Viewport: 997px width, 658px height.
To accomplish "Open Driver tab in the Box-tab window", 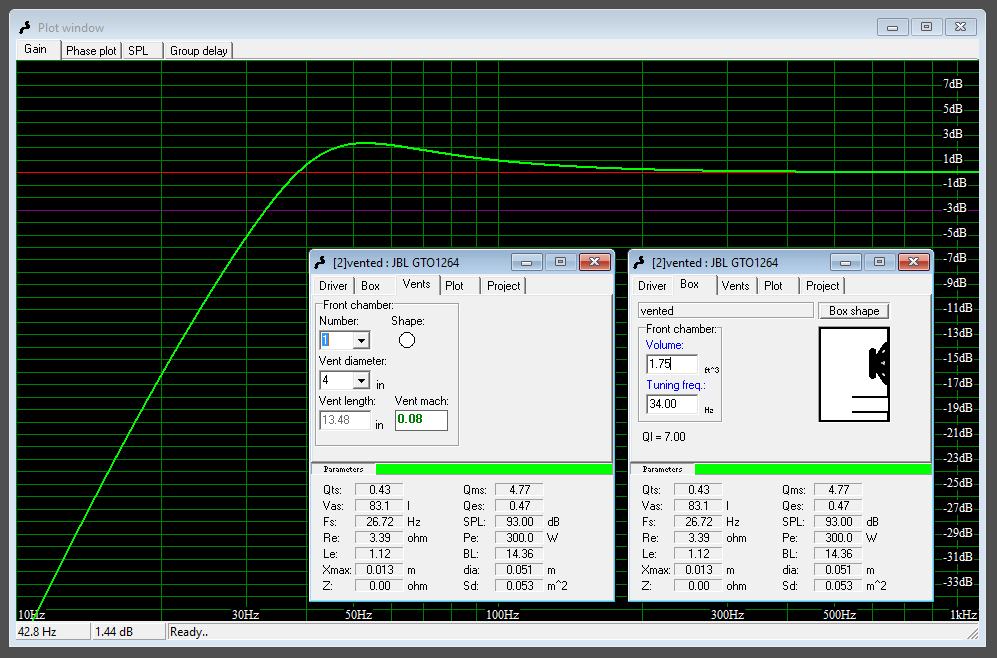I will point(652,286).
